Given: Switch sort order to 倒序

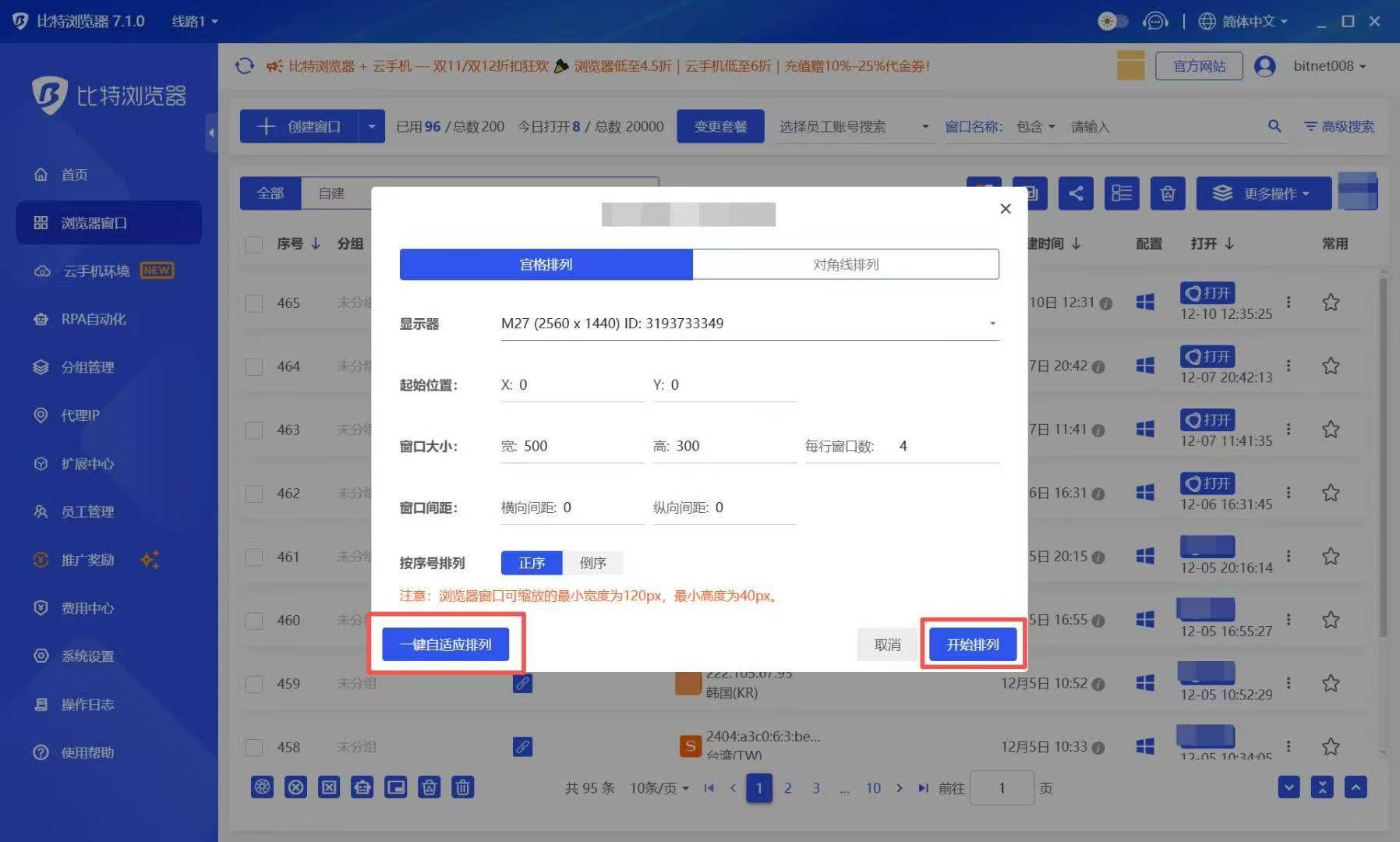Looking at the screenshot, I should [593, 562].
